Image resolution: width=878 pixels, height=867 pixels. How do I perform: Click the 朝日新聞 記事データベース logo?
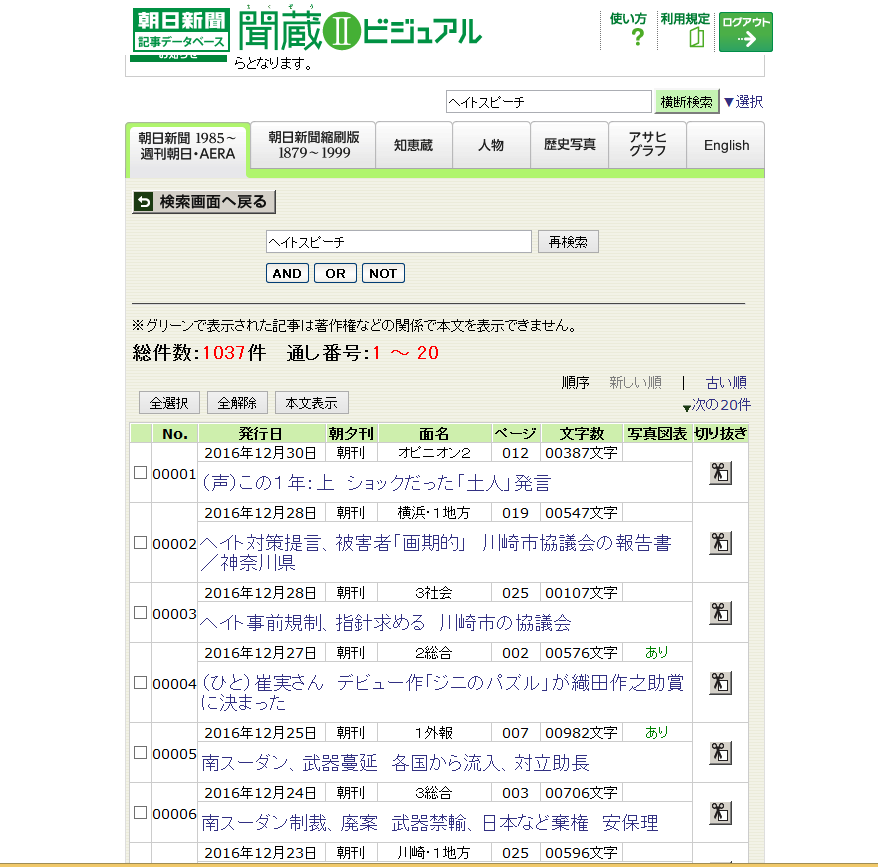[181, 30]
